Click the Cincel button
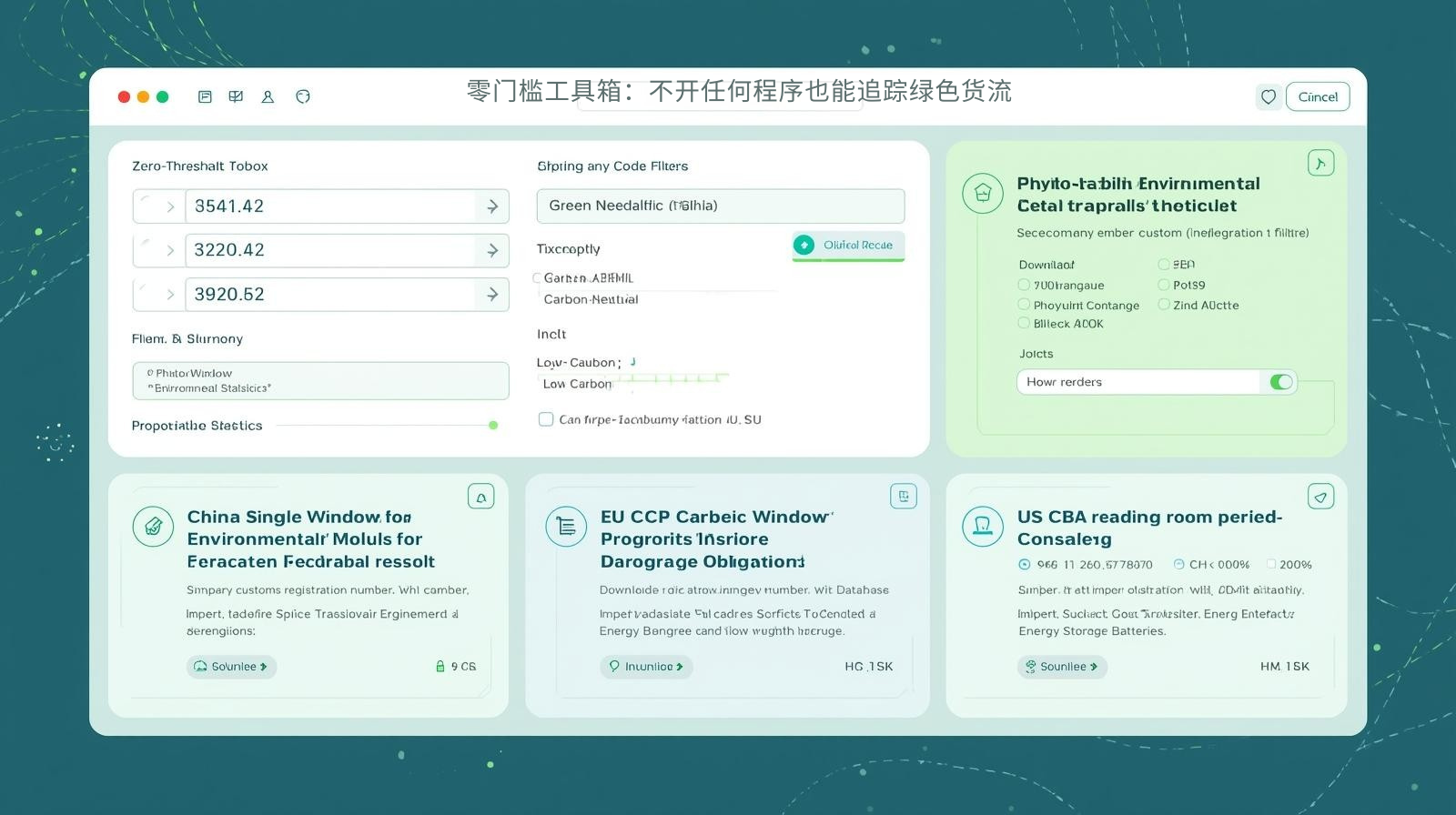 [1318, 96]
